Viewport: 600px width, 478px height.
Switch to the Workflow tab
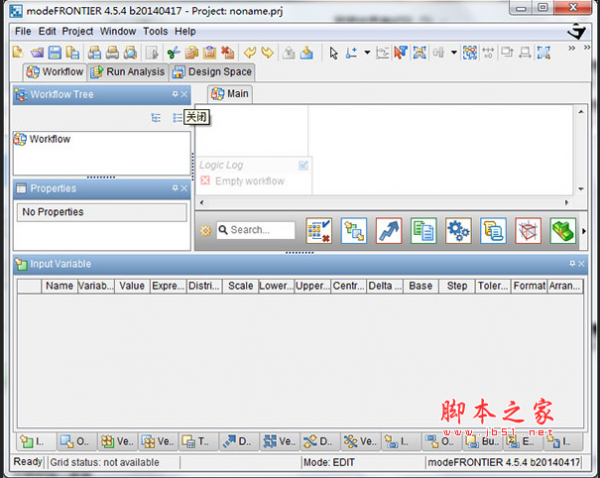click(55, 72)
